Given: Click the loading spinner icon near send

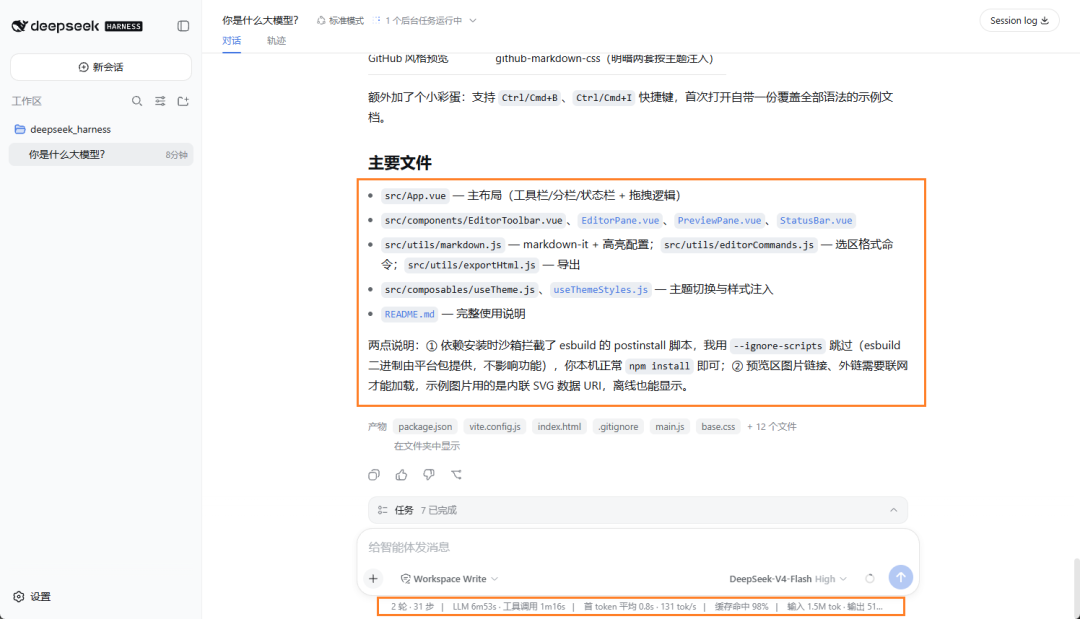Looking at the screenshot, I should tap(870, 578).
